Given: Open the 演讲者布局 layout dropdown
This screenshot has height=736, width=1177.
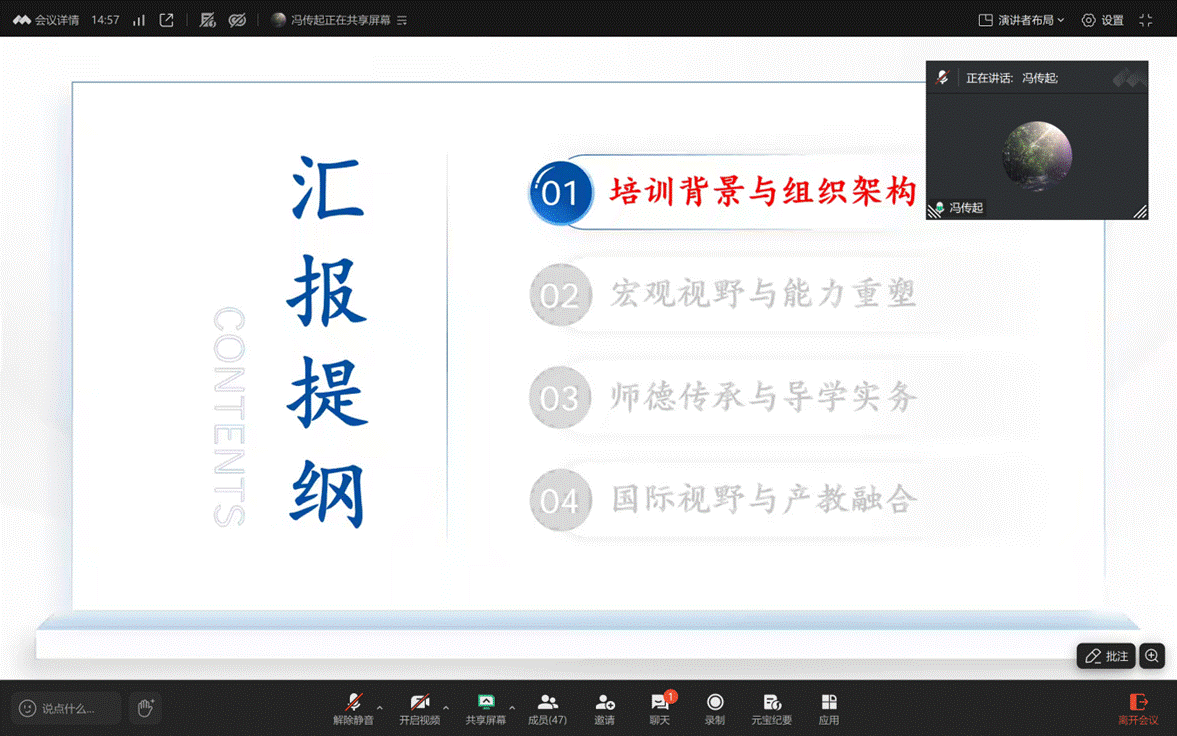Looking at the screenshot, I should [x=1022, y=20].
